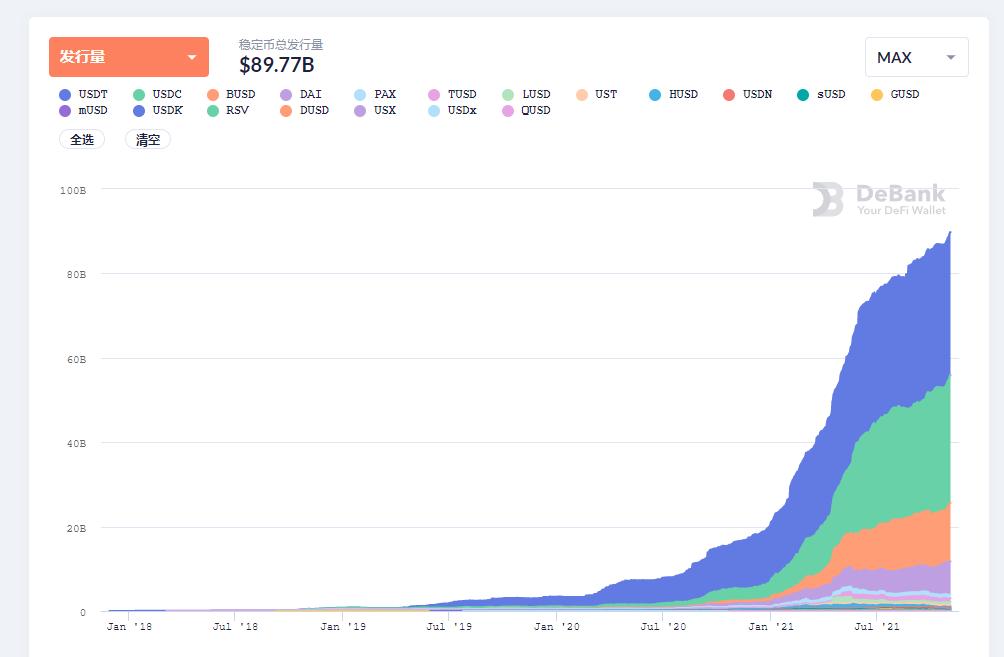Expand the arrow on orange 发行量 selector
Viewport: 1004px width, 657px height.
(x=191, y=58)
